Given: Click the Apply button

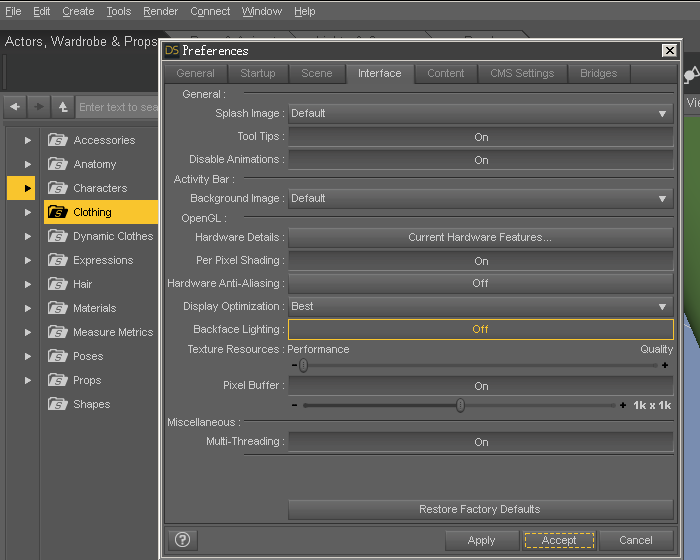Looking at the screenshot, I should pyautogui.click(x=481, y=540).
